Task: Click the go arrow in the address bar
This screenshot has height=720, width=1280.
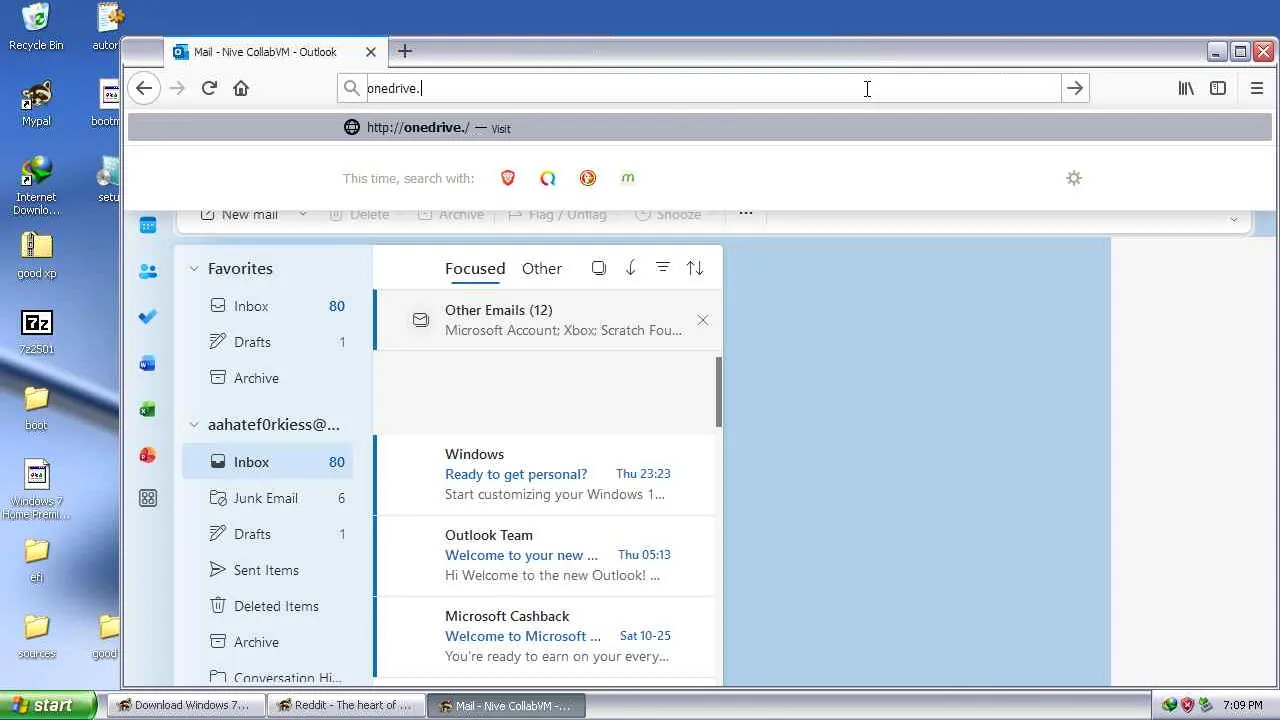Action: click(1075, 88)
